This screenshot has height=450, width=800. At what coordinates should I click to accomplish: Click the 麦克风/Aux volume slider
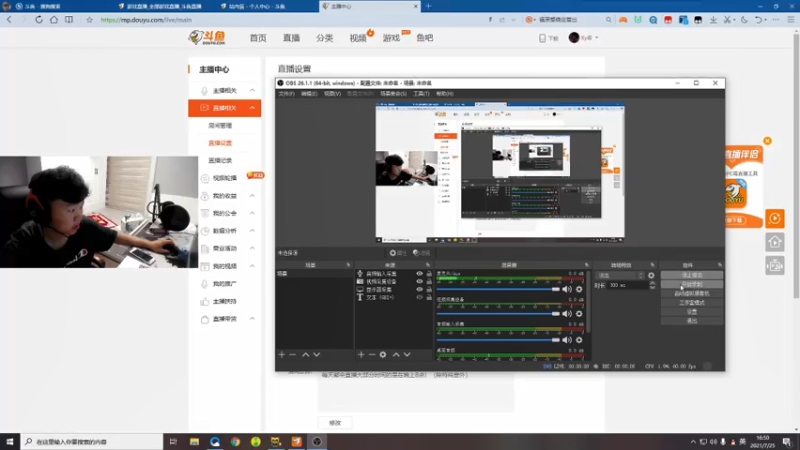coord(498,289)
